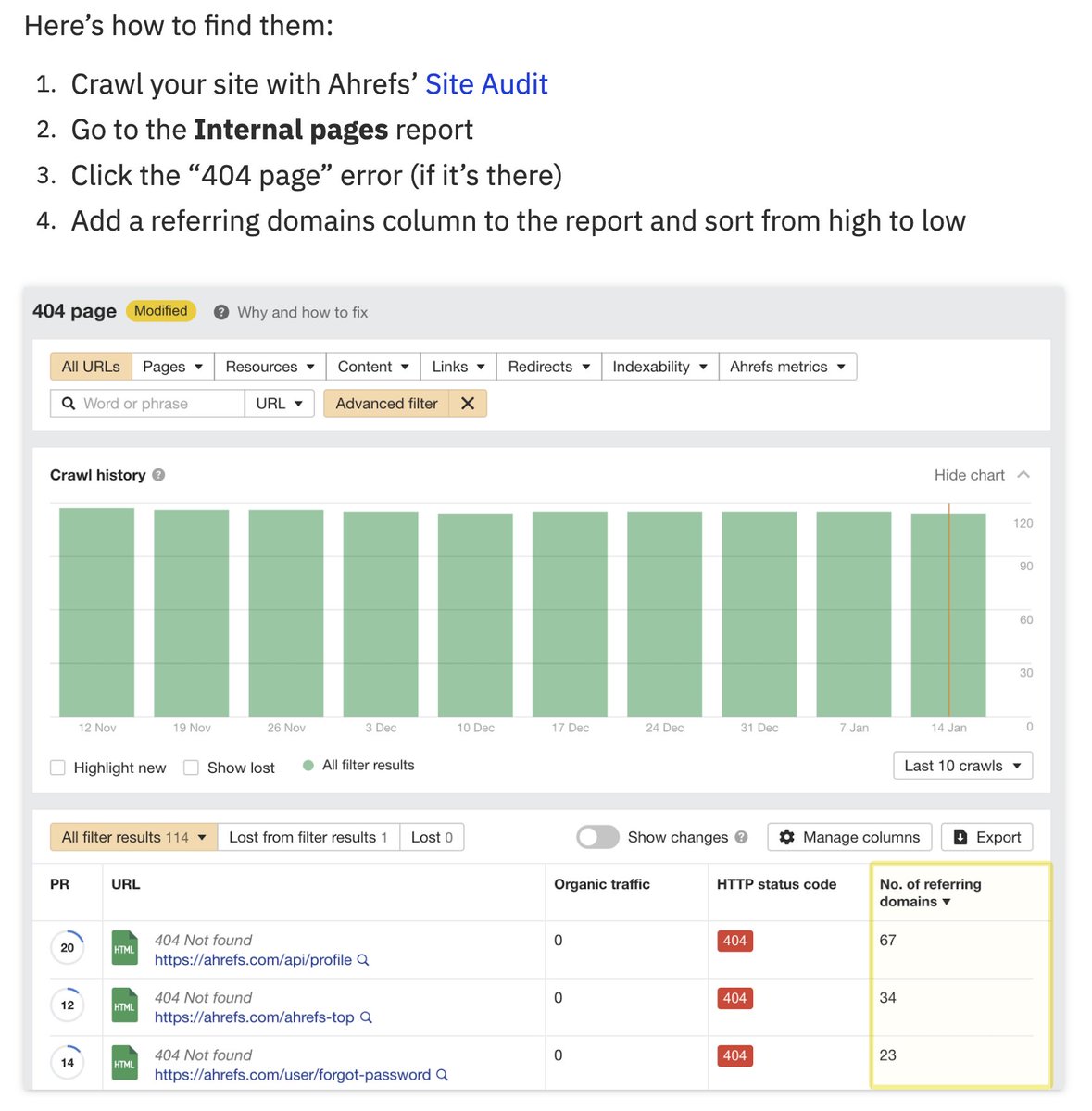This screenshot has height=1111, width=1092.
Task: Open the ahrefs.com/user/forgot-password URL
Action: (x=293, y=1075)
